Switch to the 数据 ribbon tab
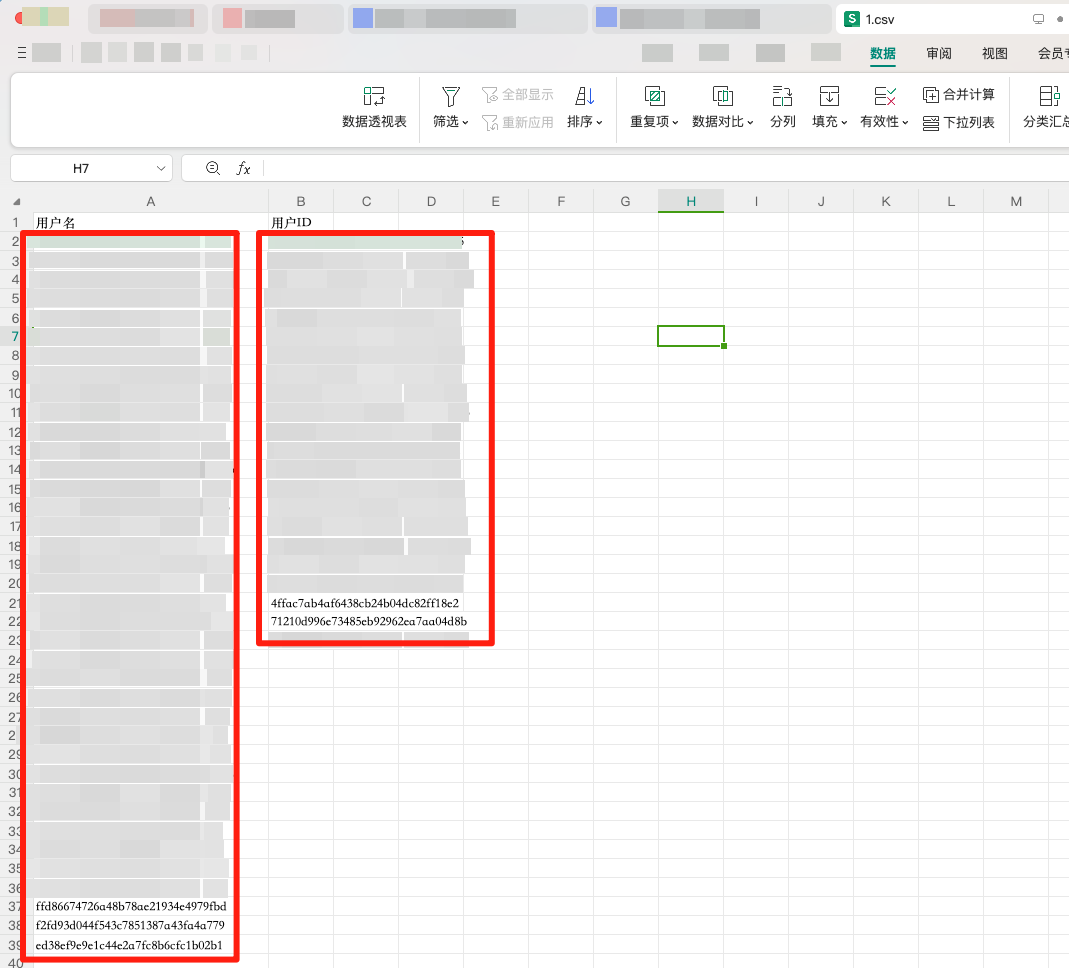 tap(883, 53)
